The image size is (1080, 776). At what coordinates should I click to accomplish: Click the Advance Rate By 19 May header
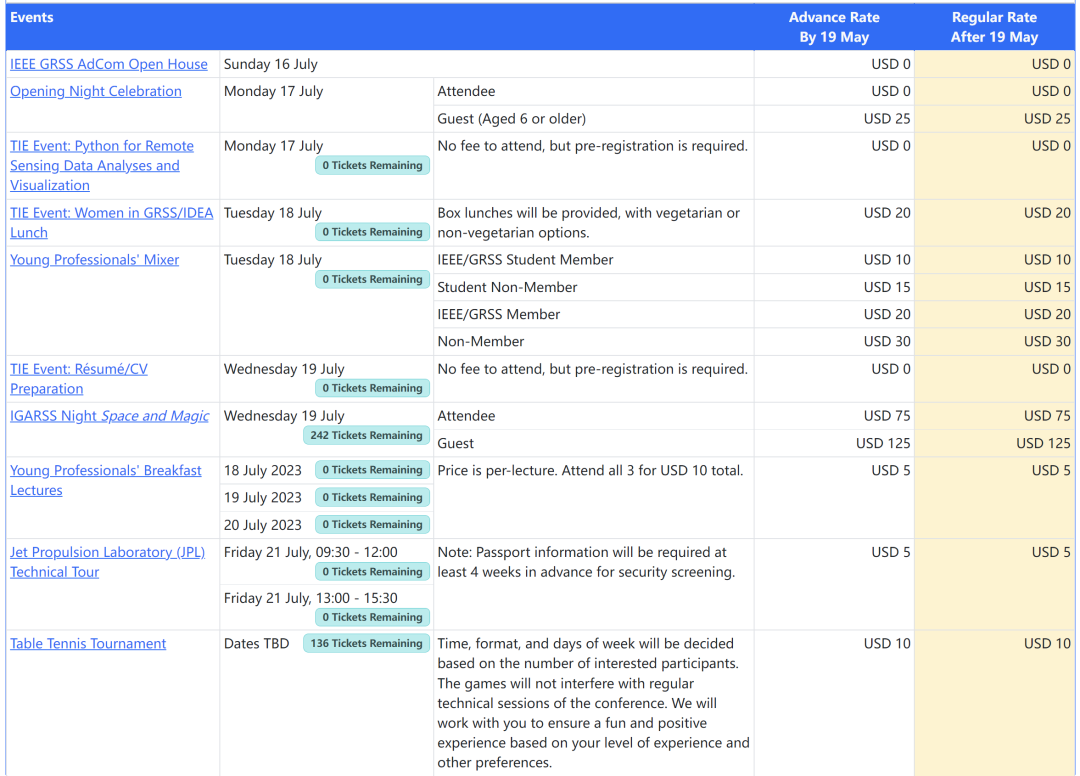point(834,27)
